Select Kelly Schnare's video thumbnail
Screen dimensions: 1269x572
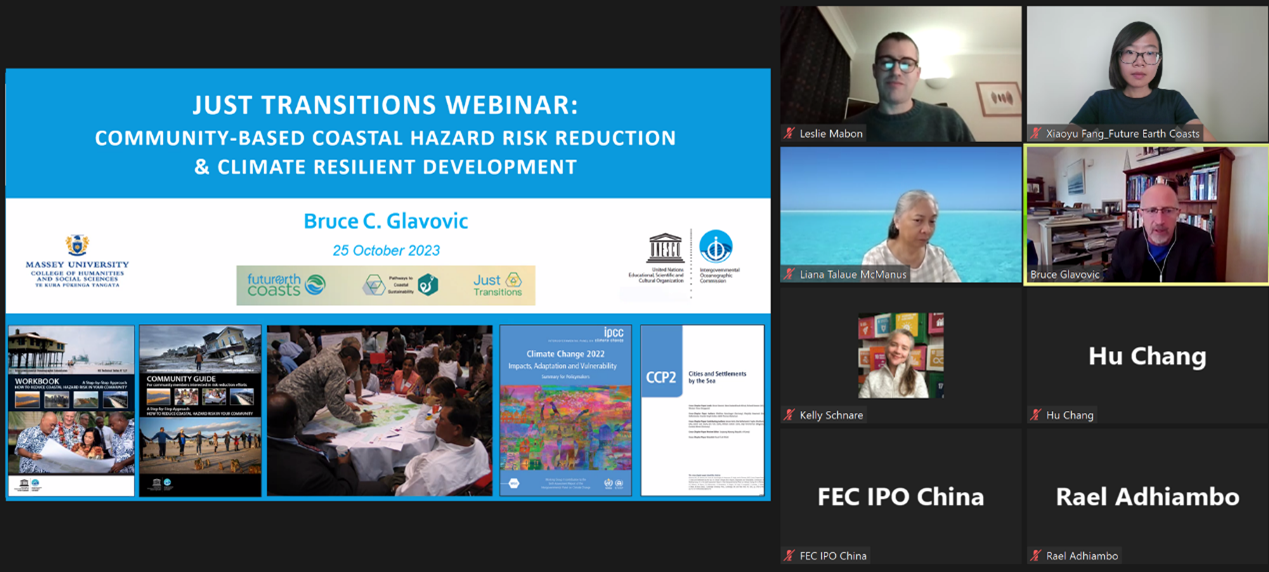tap(900, 355)
